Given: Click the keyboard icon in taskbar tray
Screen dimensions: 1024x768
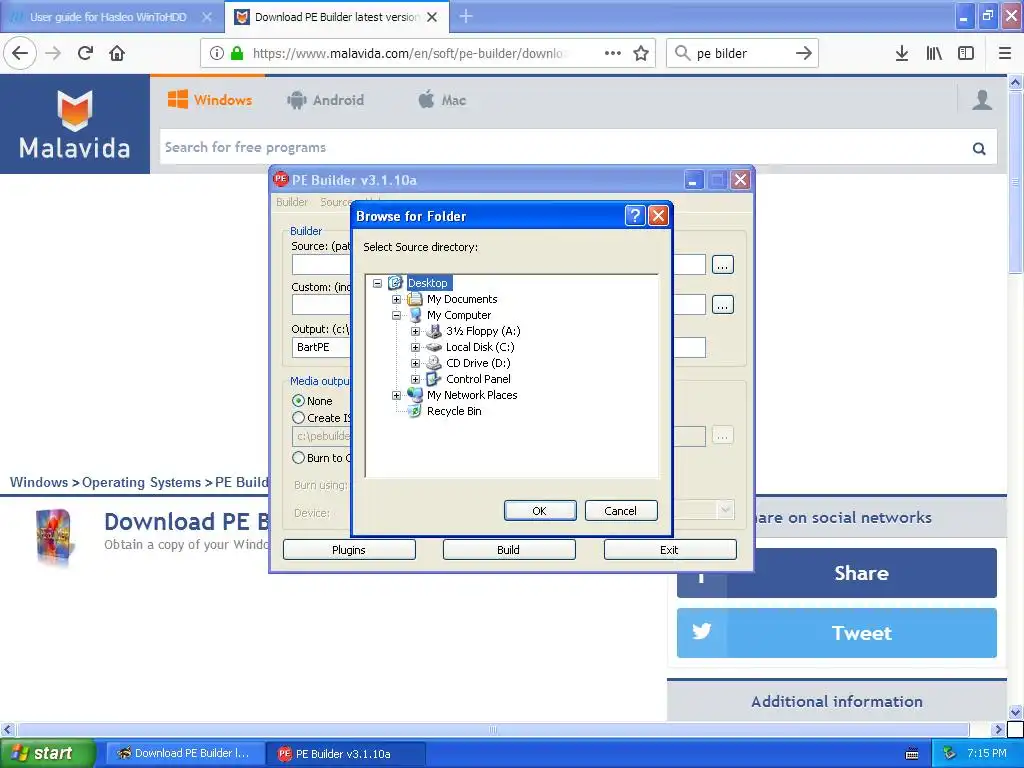Looking at the screenshot, I should (x=912, y=754).
